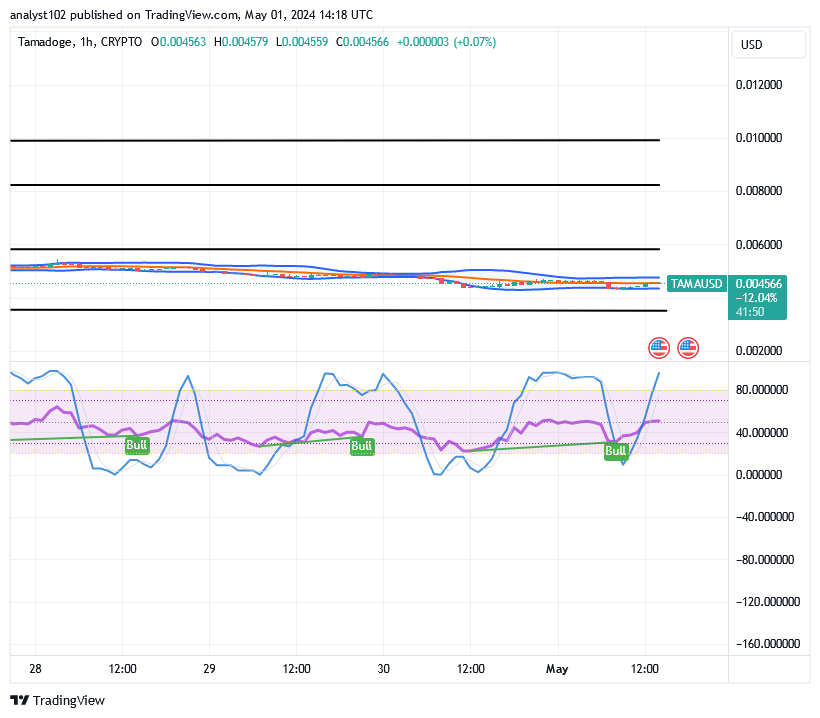Click the −12.04% change in price tag

coord(756,298)
